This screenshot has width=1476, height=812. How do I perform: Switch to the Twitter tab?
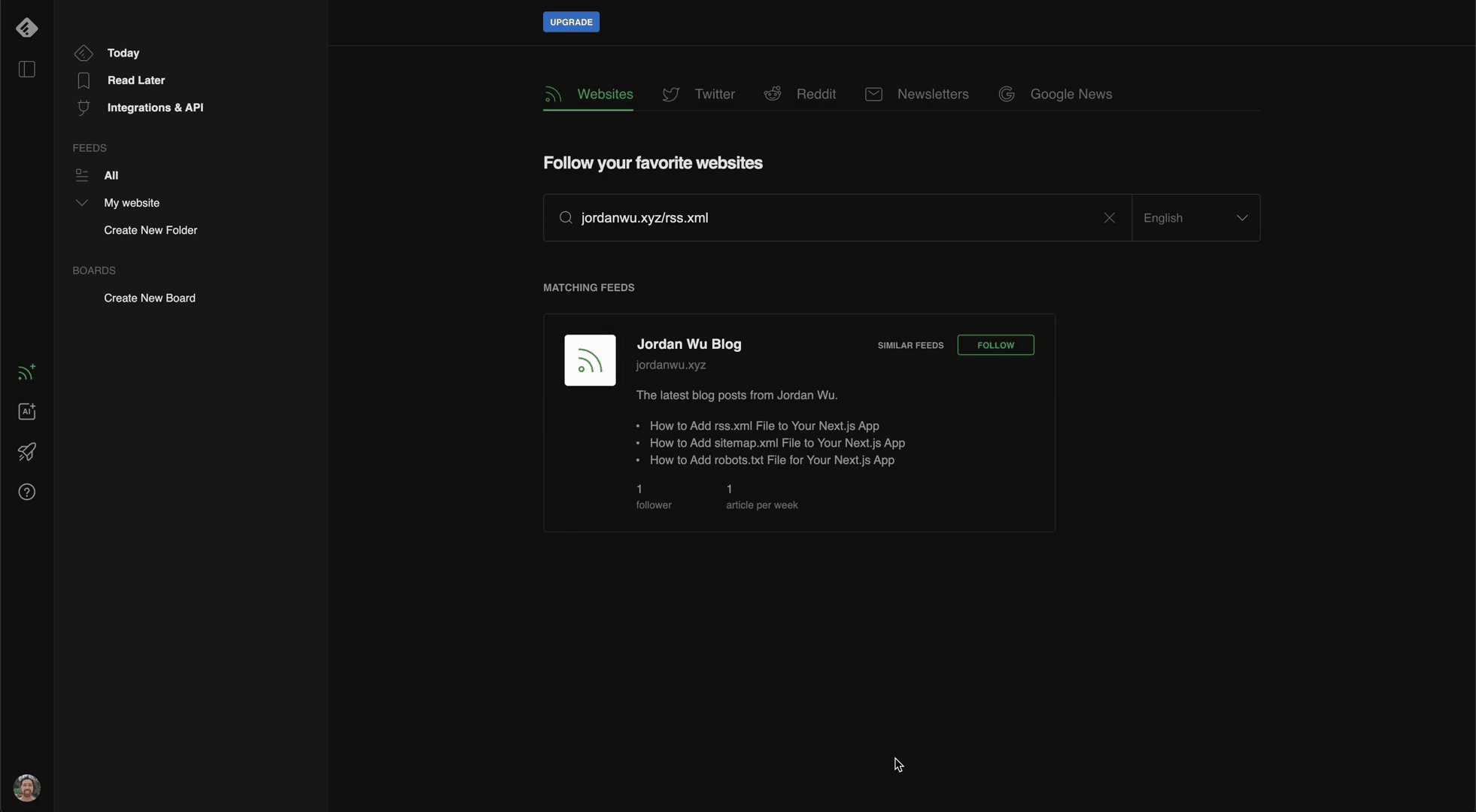click(x=699, y=94)
